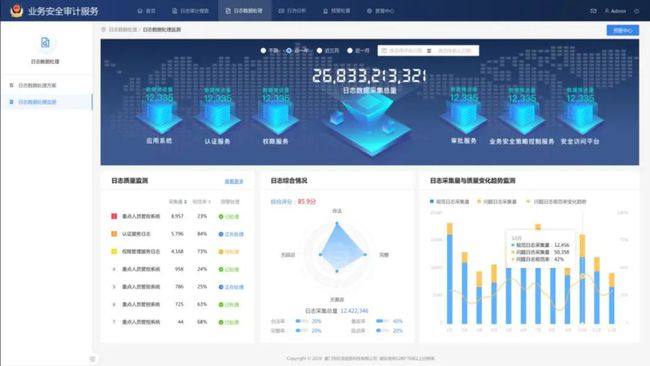Open the mail message icon beside Admin

(593, 11)
